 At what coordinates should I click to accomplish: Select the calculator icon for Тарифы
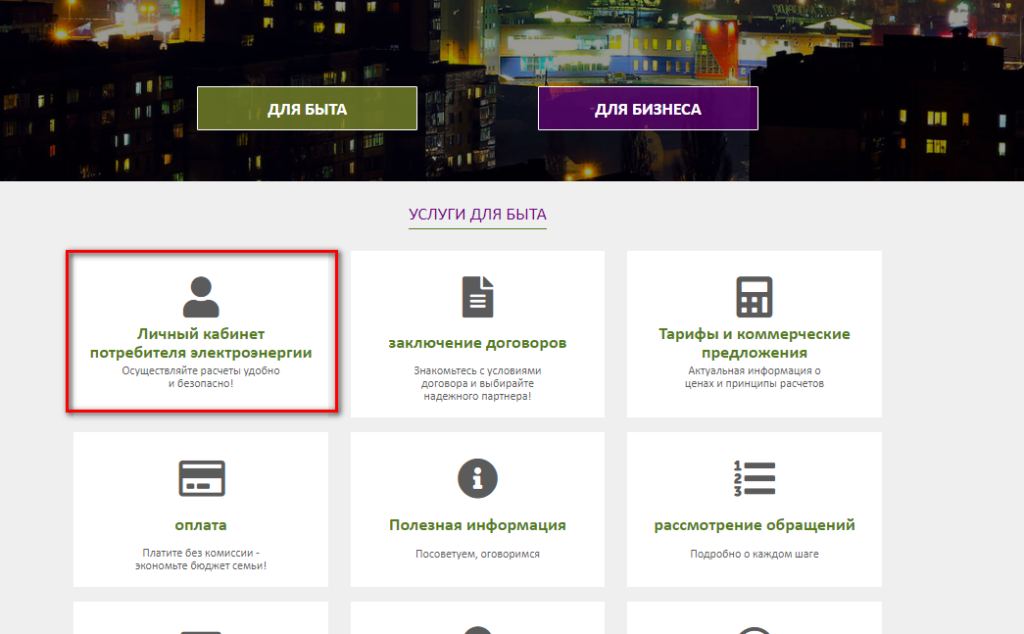point(754,297)
